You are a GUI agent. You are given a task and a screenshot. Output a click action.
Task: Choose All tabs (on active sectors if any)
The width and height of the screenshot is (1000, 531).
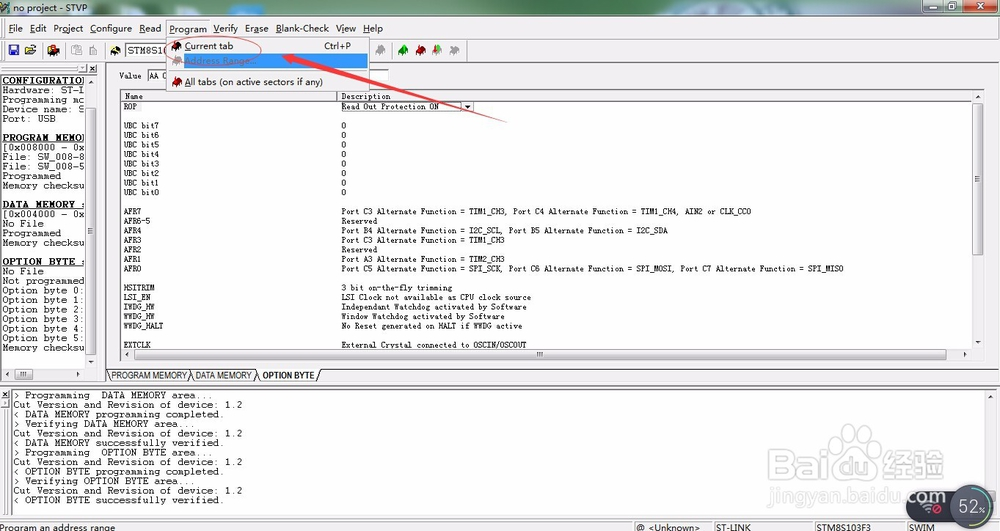[267, 82]
